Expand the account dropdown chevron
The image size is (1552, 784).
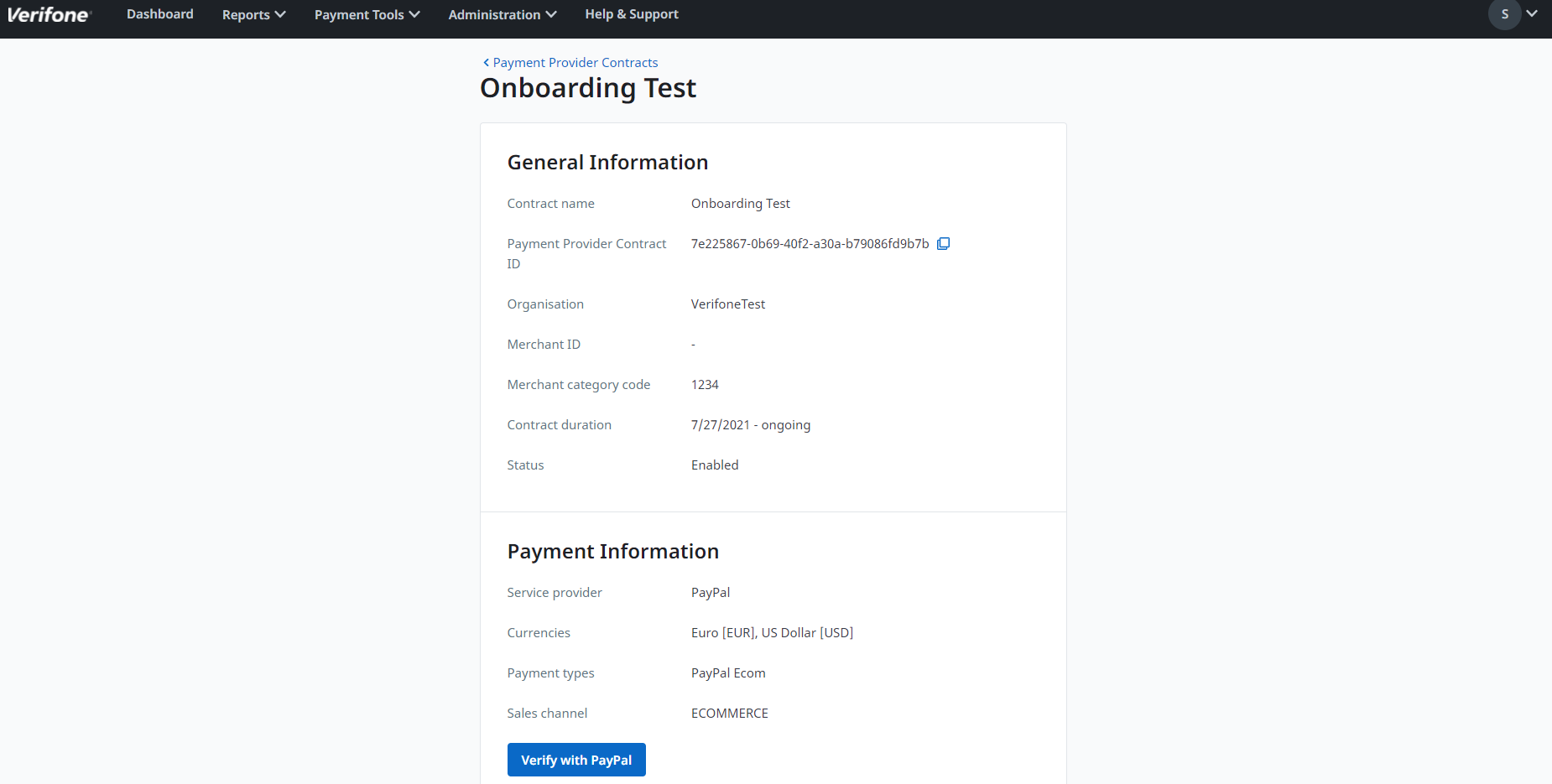point(1532,13)
